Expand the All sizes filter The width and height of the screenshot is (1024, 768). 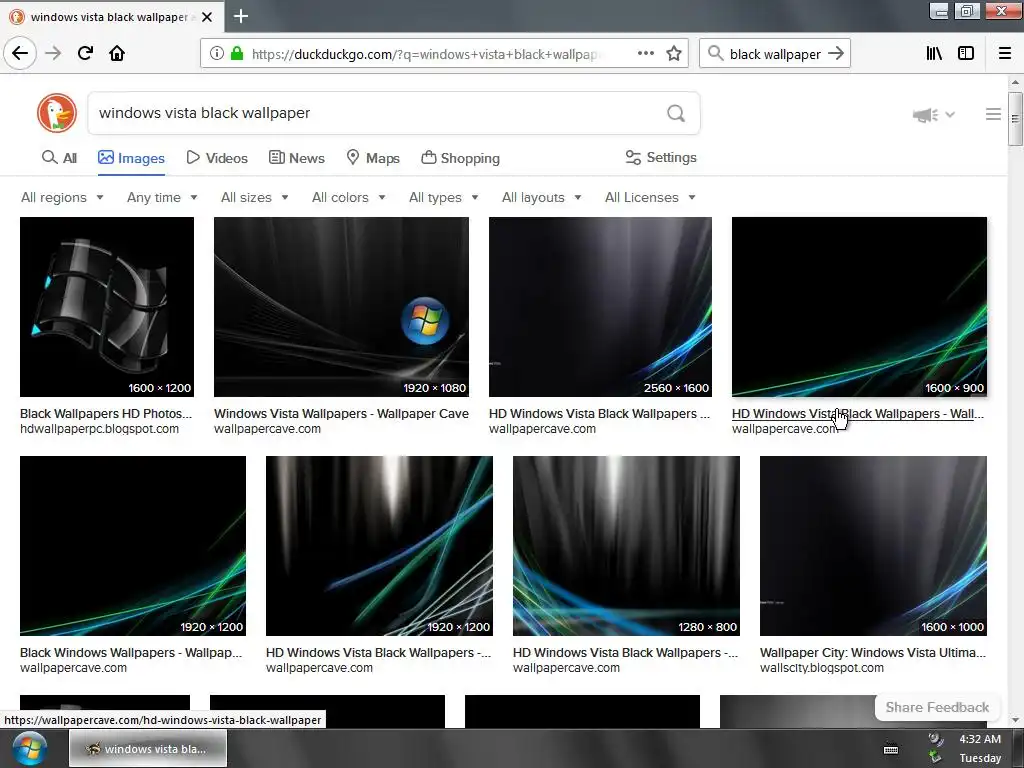coord(254,197)
